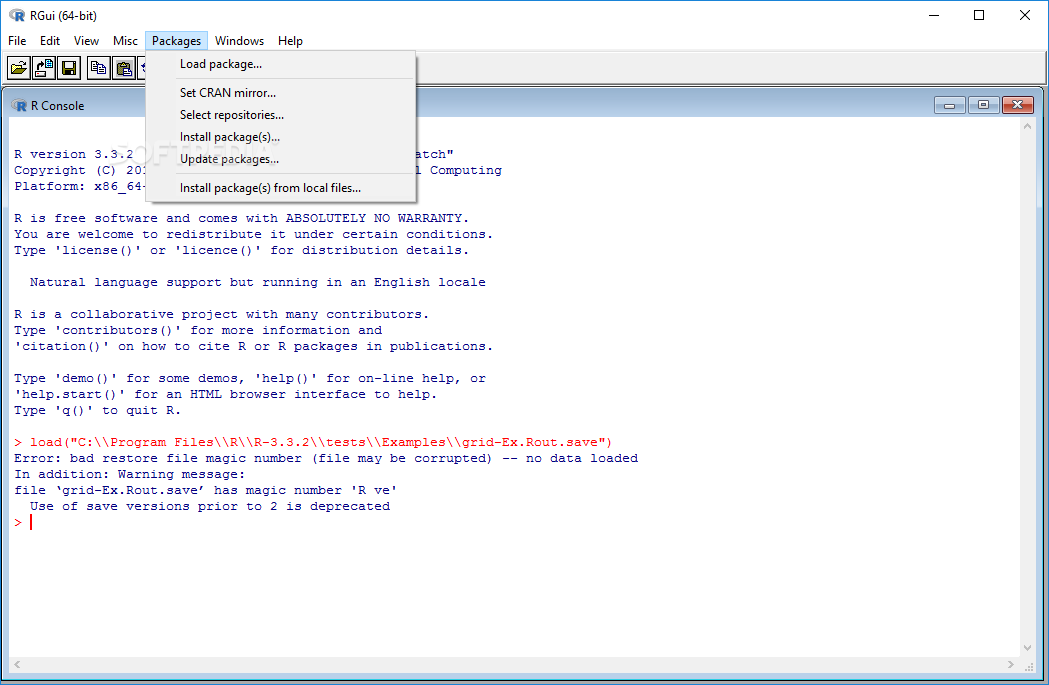
Task: Maximize the RGui main window
Action: click(x=979, y=15)
